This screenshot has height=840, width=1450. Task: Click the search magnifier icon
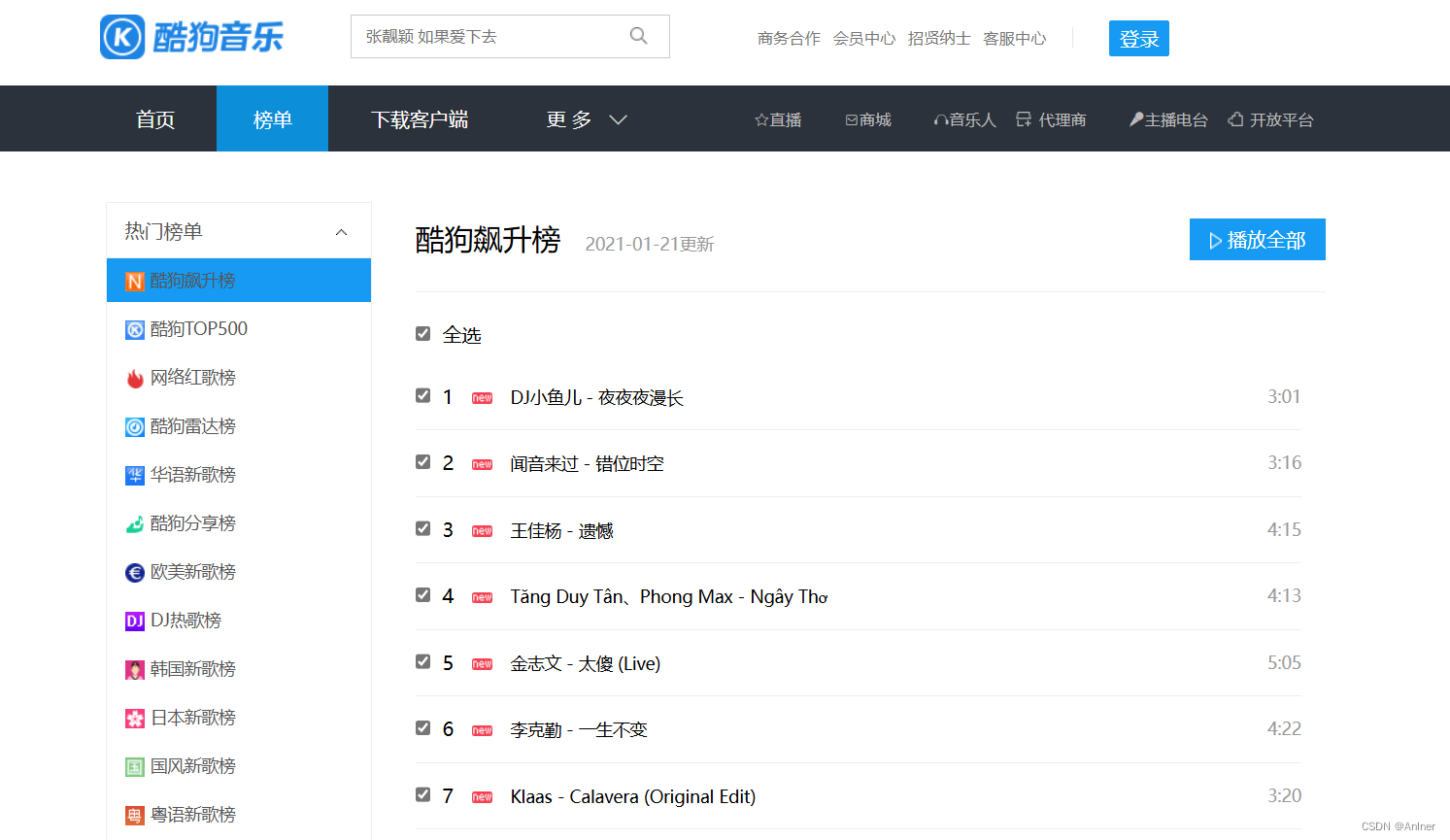coord(638,36)
